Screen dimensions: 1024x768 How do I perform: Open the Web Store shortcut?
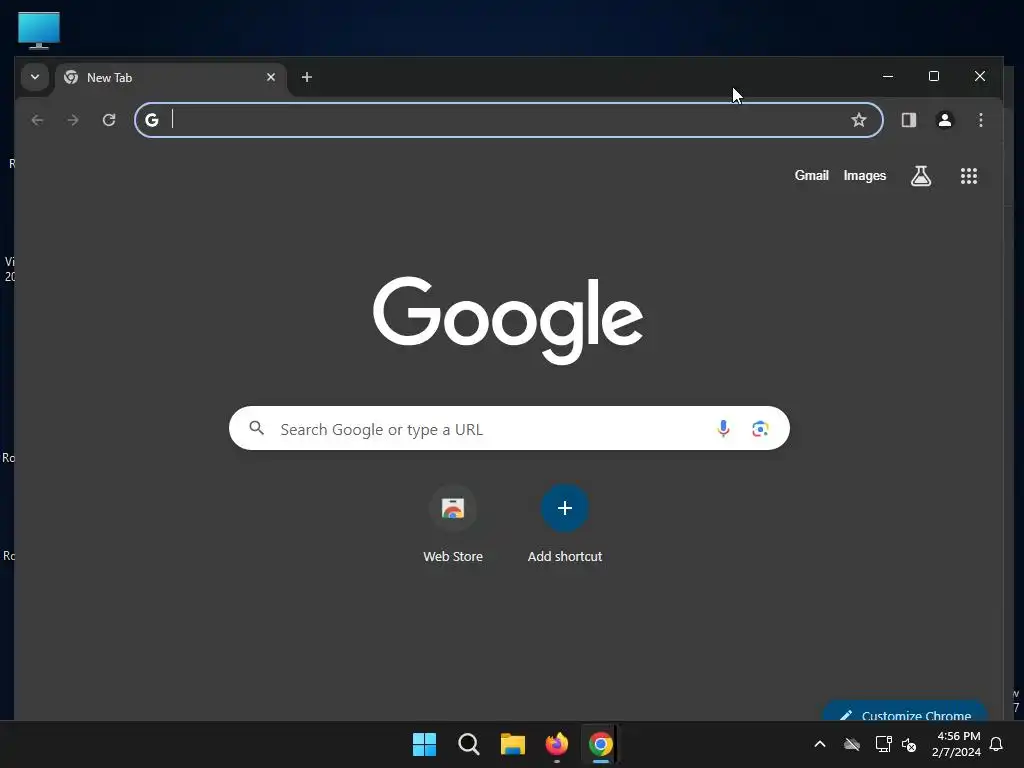[453, 524]
